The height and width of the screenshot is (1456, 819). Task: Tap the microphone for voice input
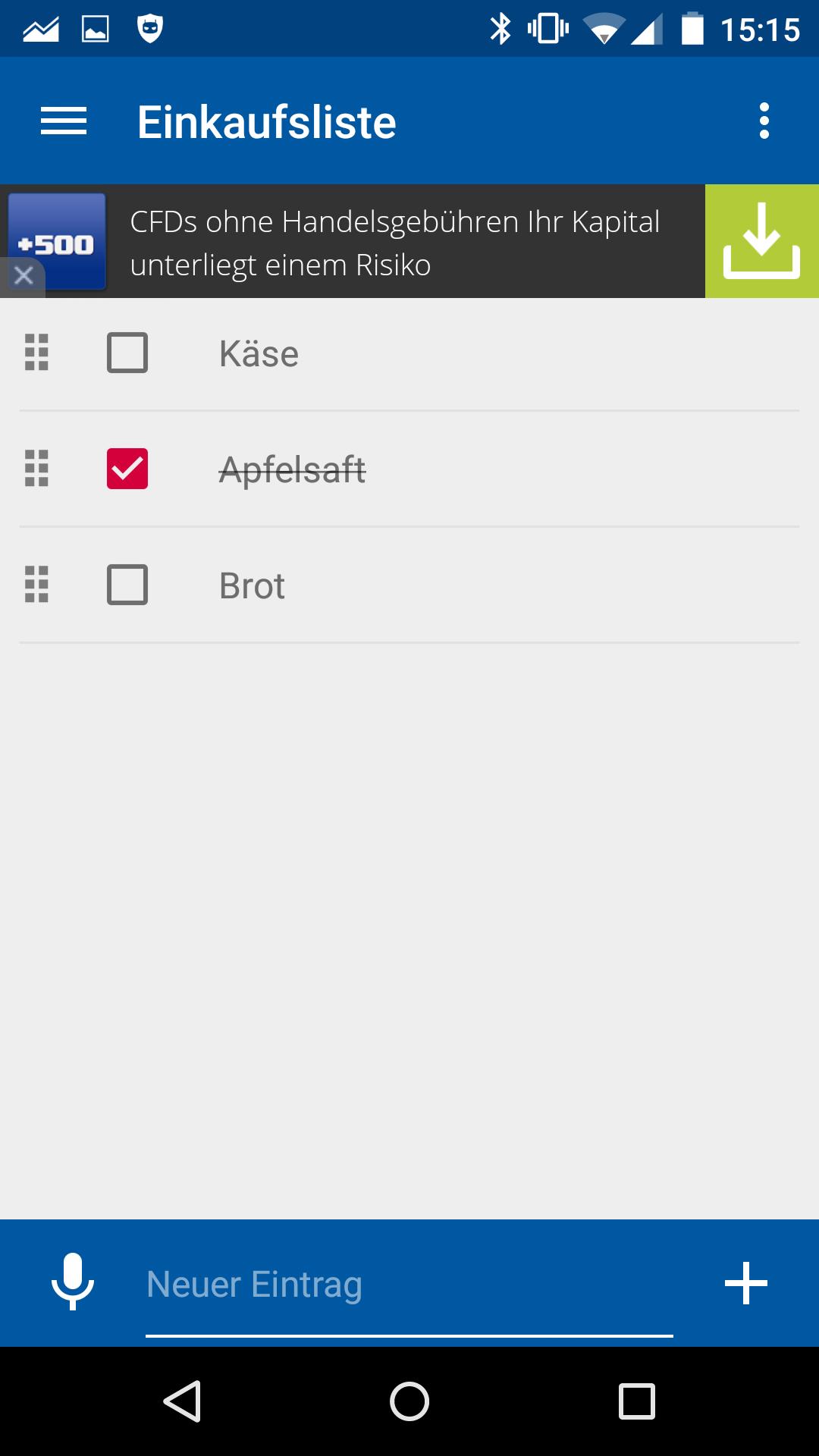tap(74, 1283)
